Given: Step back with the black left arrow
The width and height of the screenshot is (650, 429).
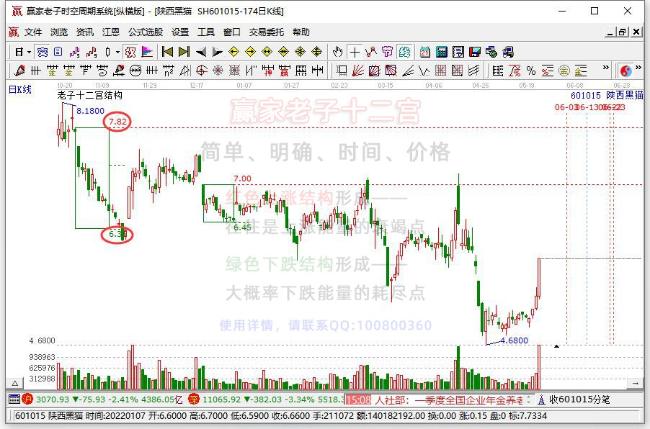Looking at the screenshot, I should click(201, 52).
